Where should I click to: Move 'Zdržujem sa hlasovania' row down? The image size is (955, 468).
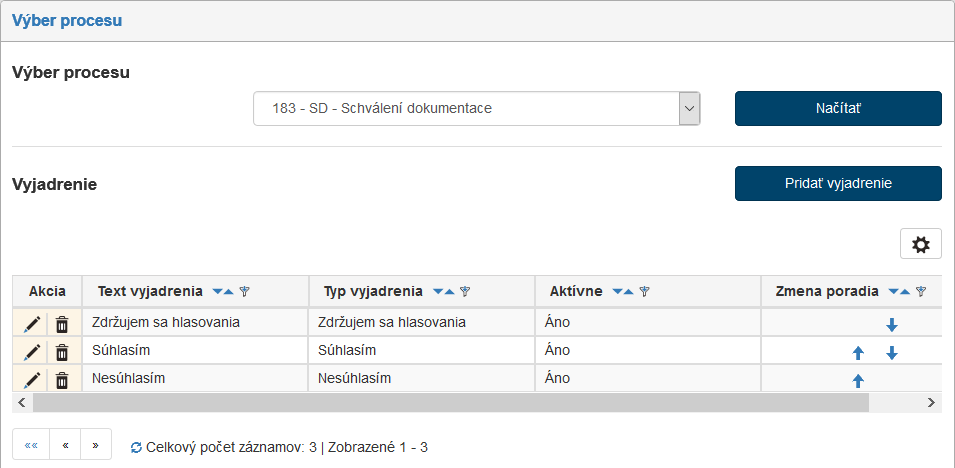coord(892,324)
